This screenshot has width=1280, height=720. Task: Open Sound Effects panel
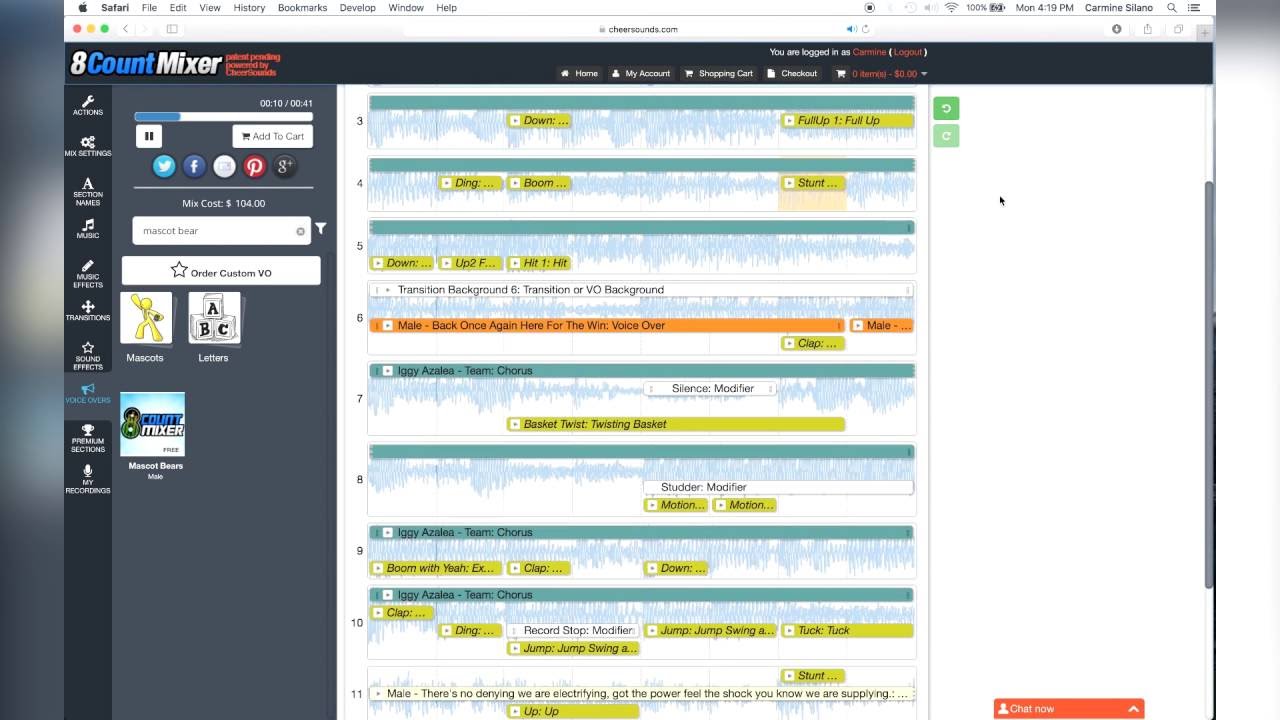88,356
